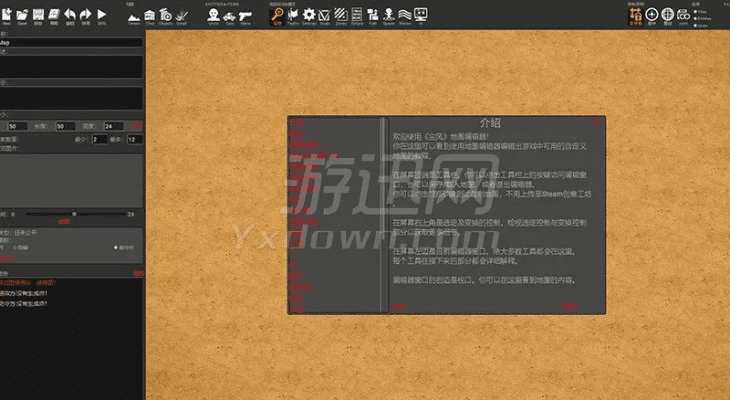Click the Open map folder icon

tap(22, 14)
